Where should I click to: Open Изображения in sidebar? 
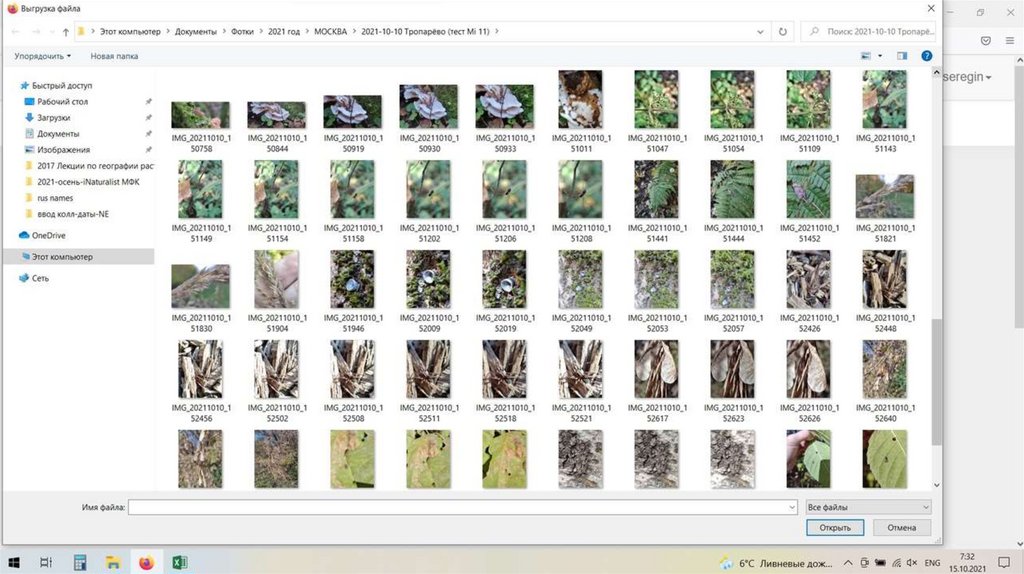[x=63, y=150]
